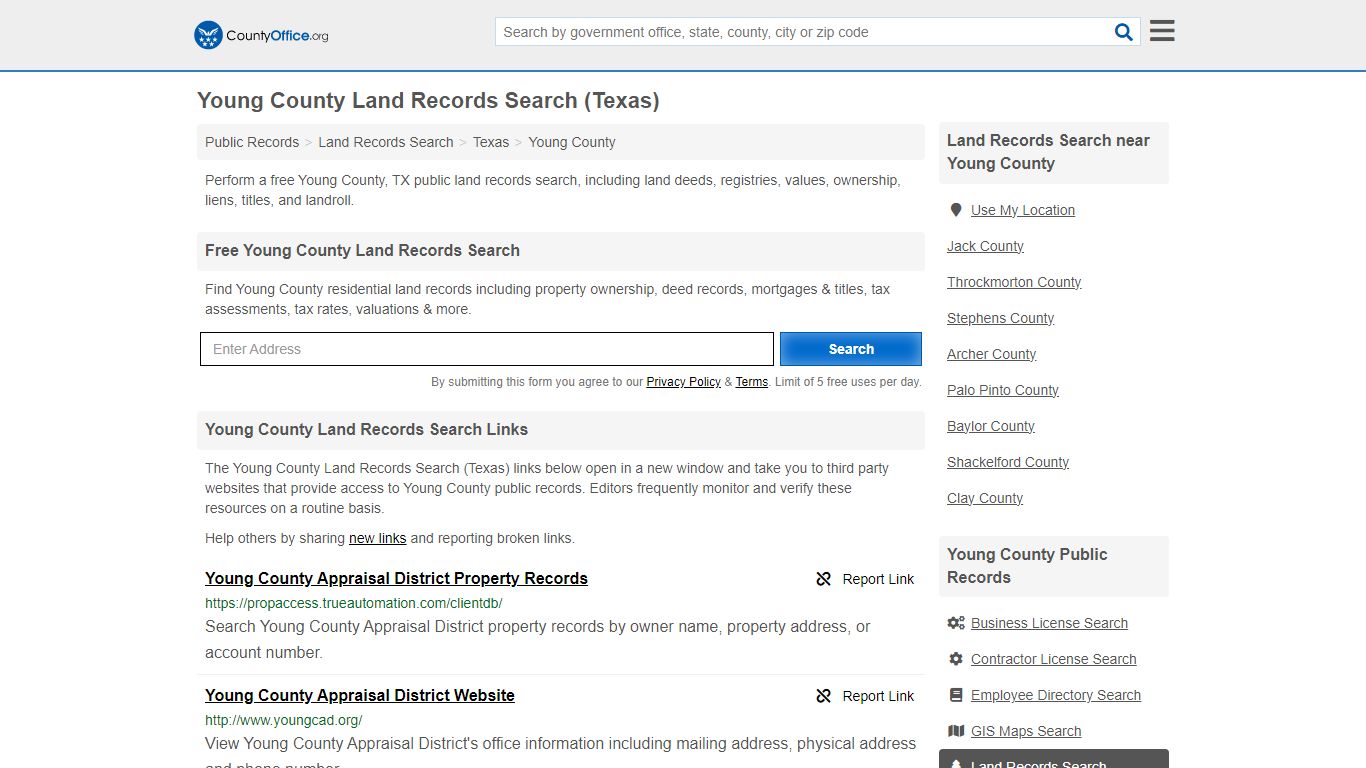Screen dimensions: 1366x768
Task: Click the broken-link icon for Appraisal District Property Records
Action: (x=824, y=579)
